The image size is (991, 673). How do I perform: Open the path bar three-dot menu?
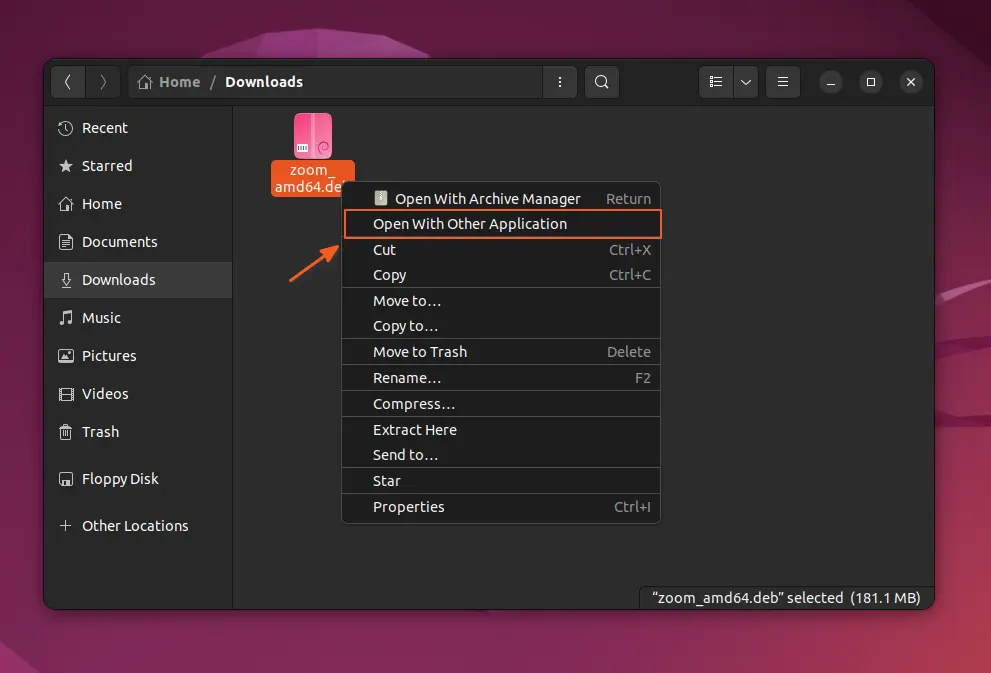pos(559,82)
